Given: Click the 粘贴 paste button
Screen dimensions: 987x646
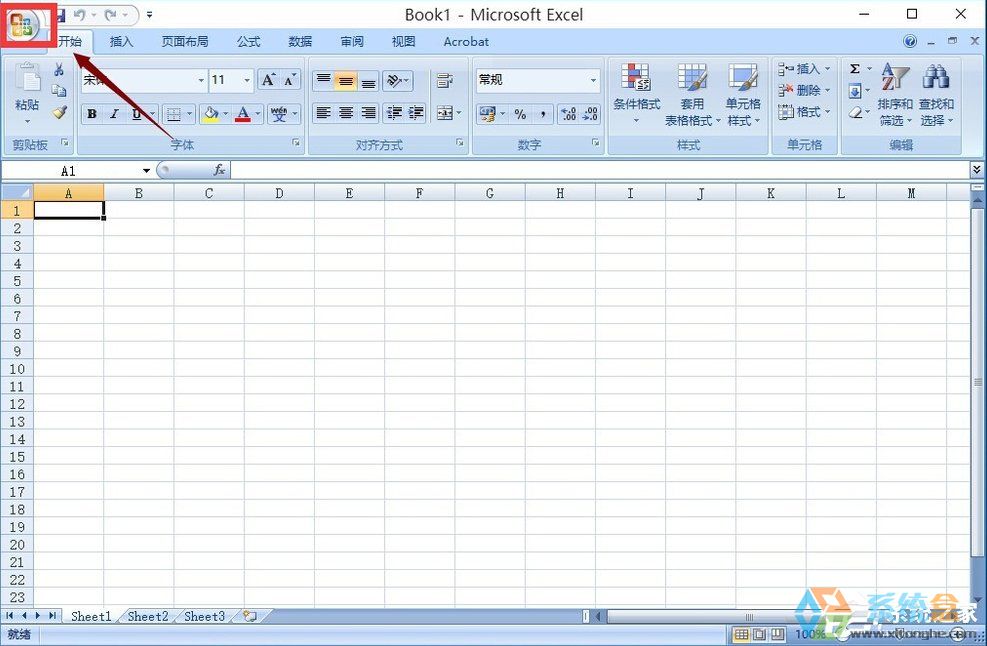Looking at the screenshot, I should pyautogui.click(x=27, y=95).
